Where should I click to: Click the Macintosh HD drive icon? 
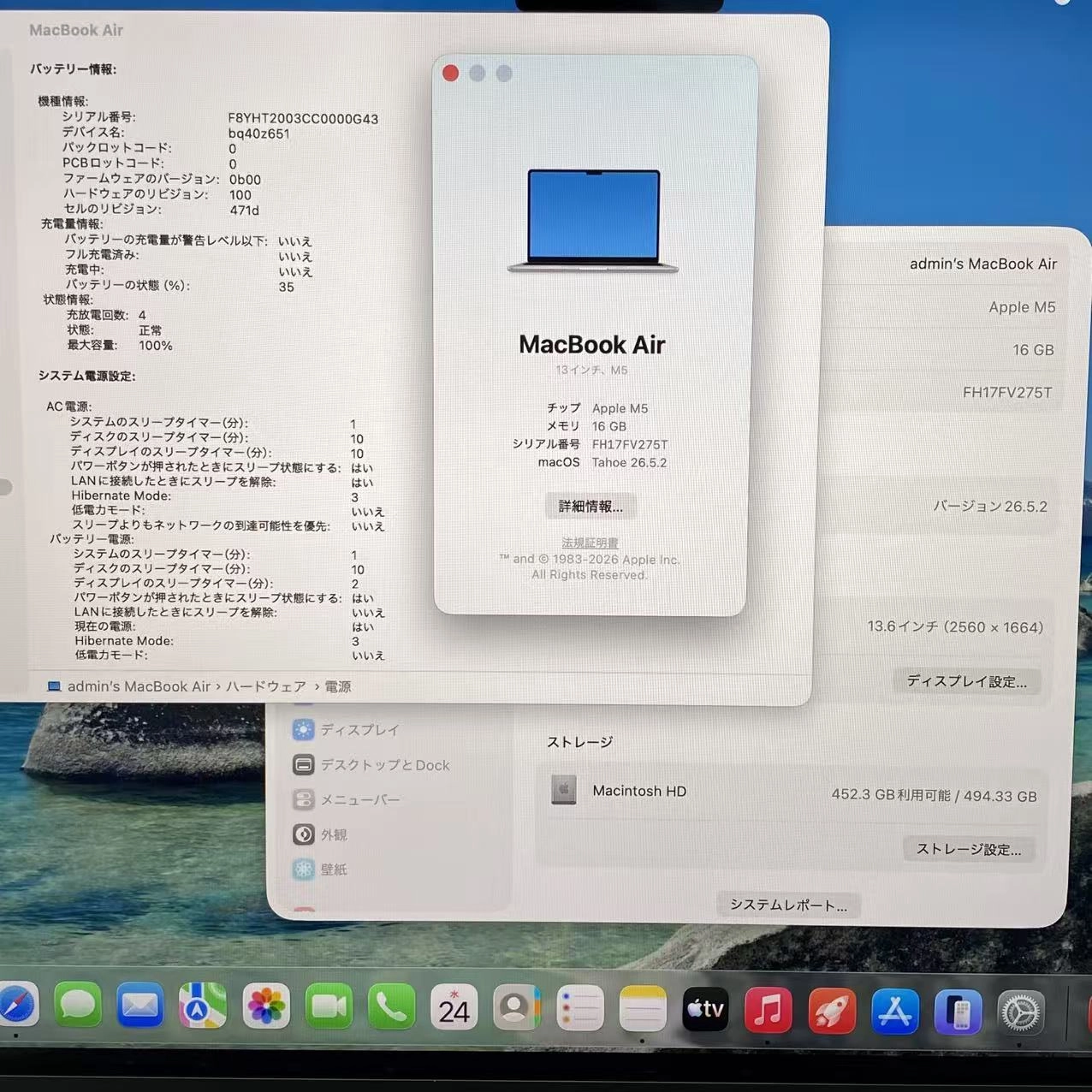(563, 790)
